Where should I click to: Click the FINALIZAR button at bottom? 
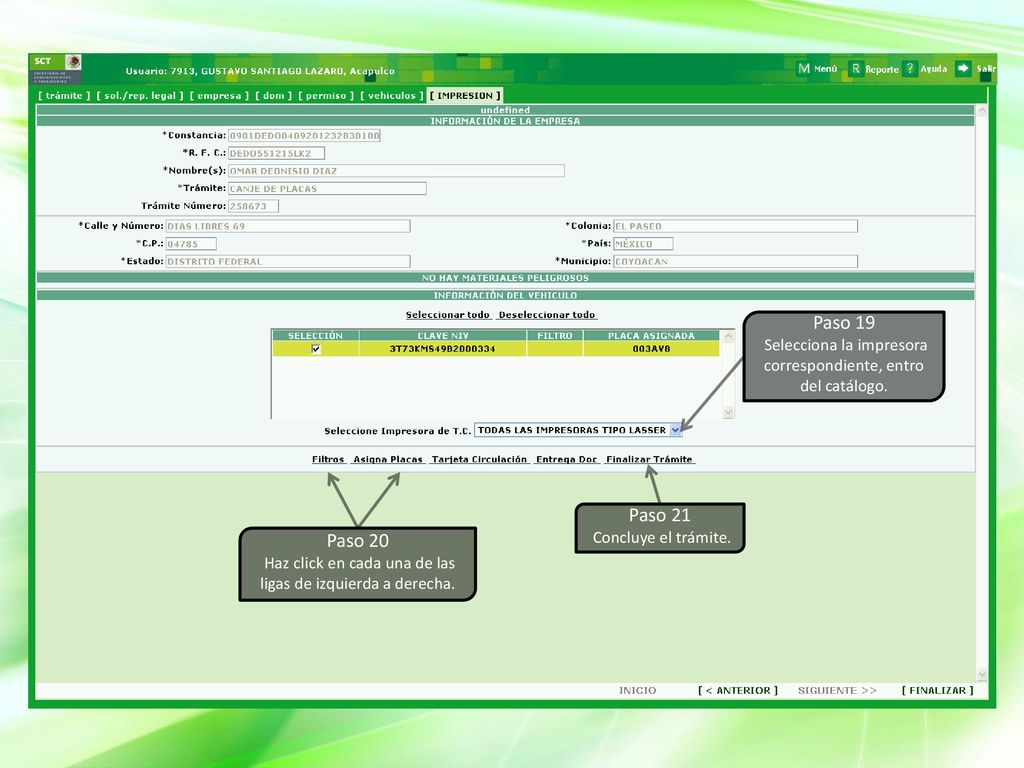click(938, 690)
